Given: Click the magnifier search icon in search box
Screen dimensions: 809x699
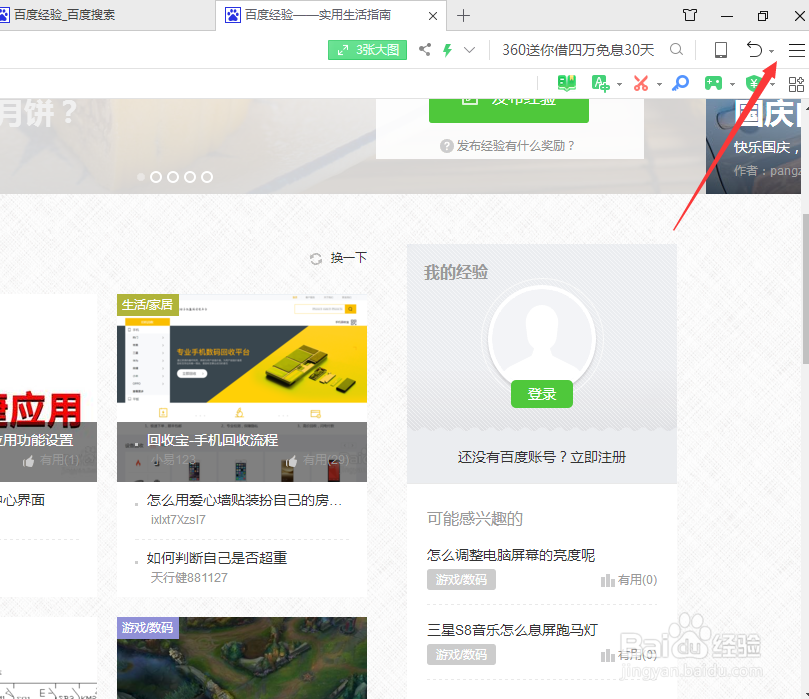Looking at the screenshot, I should click(x=676, y=50).
